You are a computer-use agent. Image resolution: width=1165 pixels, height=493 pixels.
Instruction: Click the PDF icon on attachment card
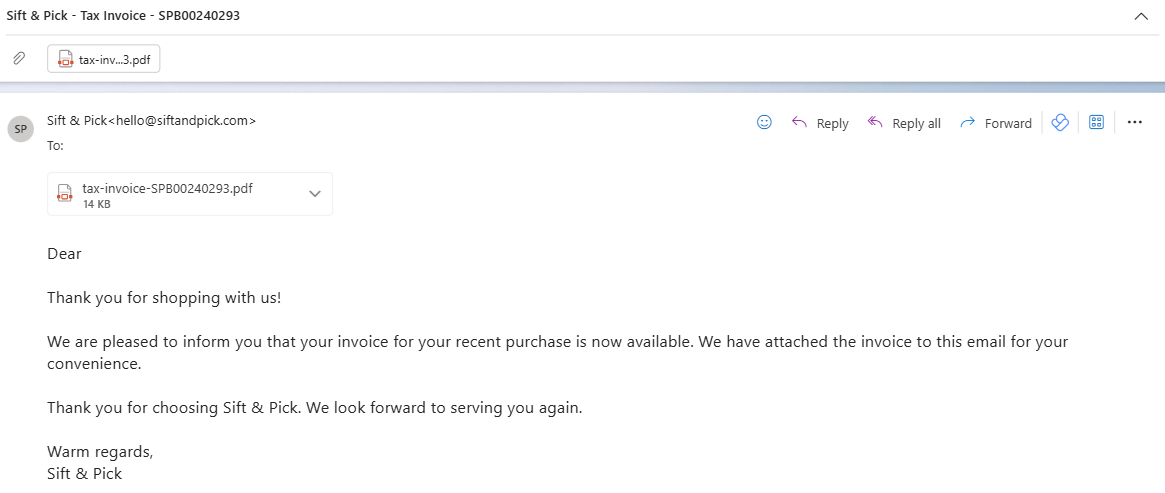tap(65, 194)
